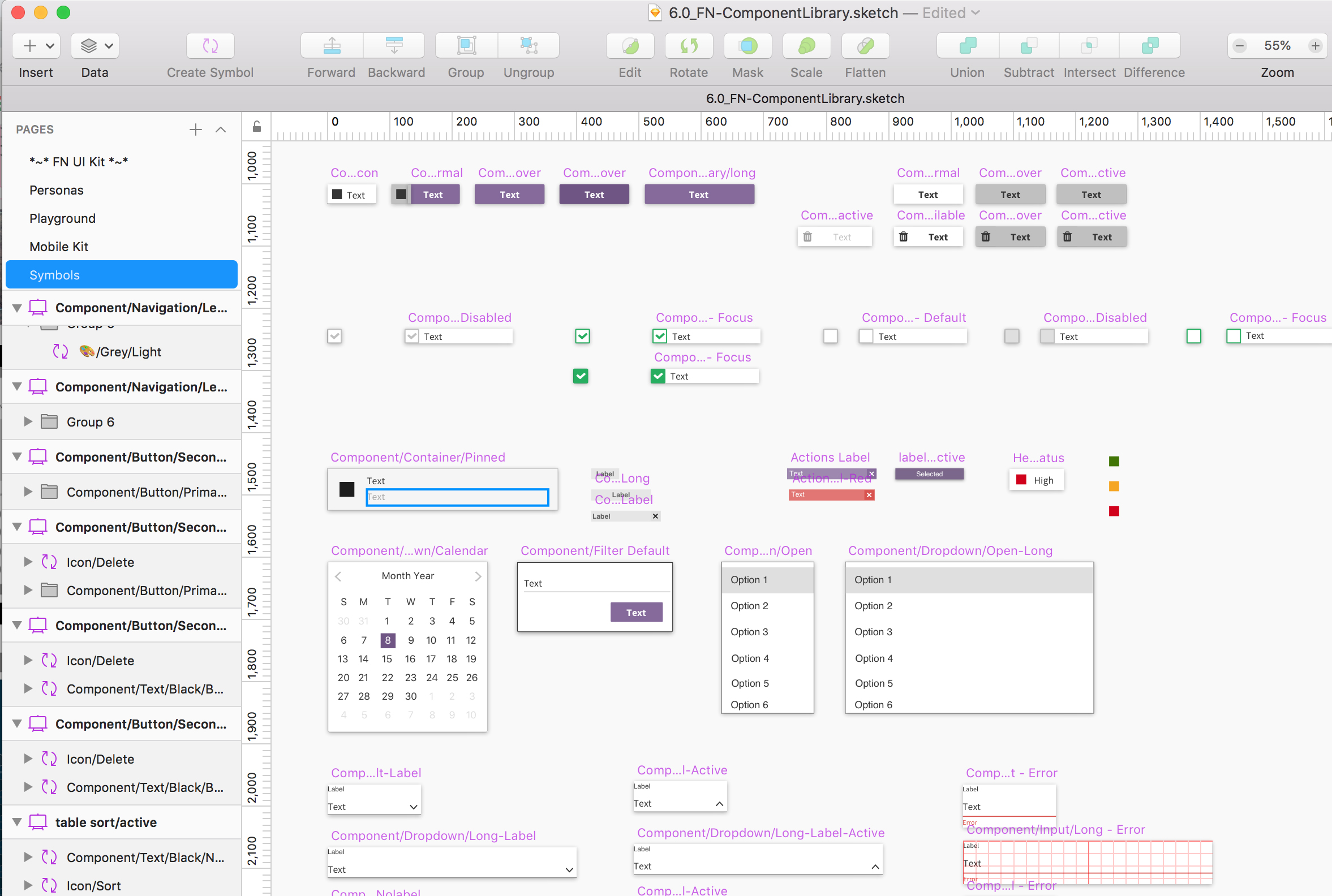Apply the Difference boolean operation

(1150, 46)
